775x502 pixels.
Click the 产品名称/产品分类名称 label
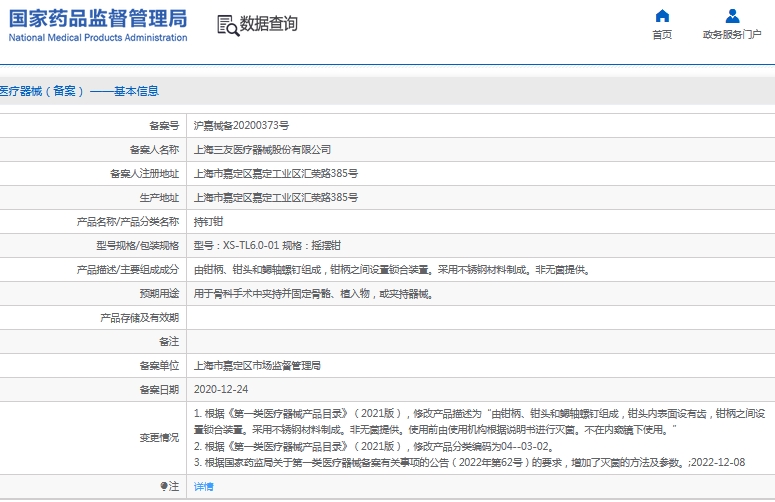[128, 222]
